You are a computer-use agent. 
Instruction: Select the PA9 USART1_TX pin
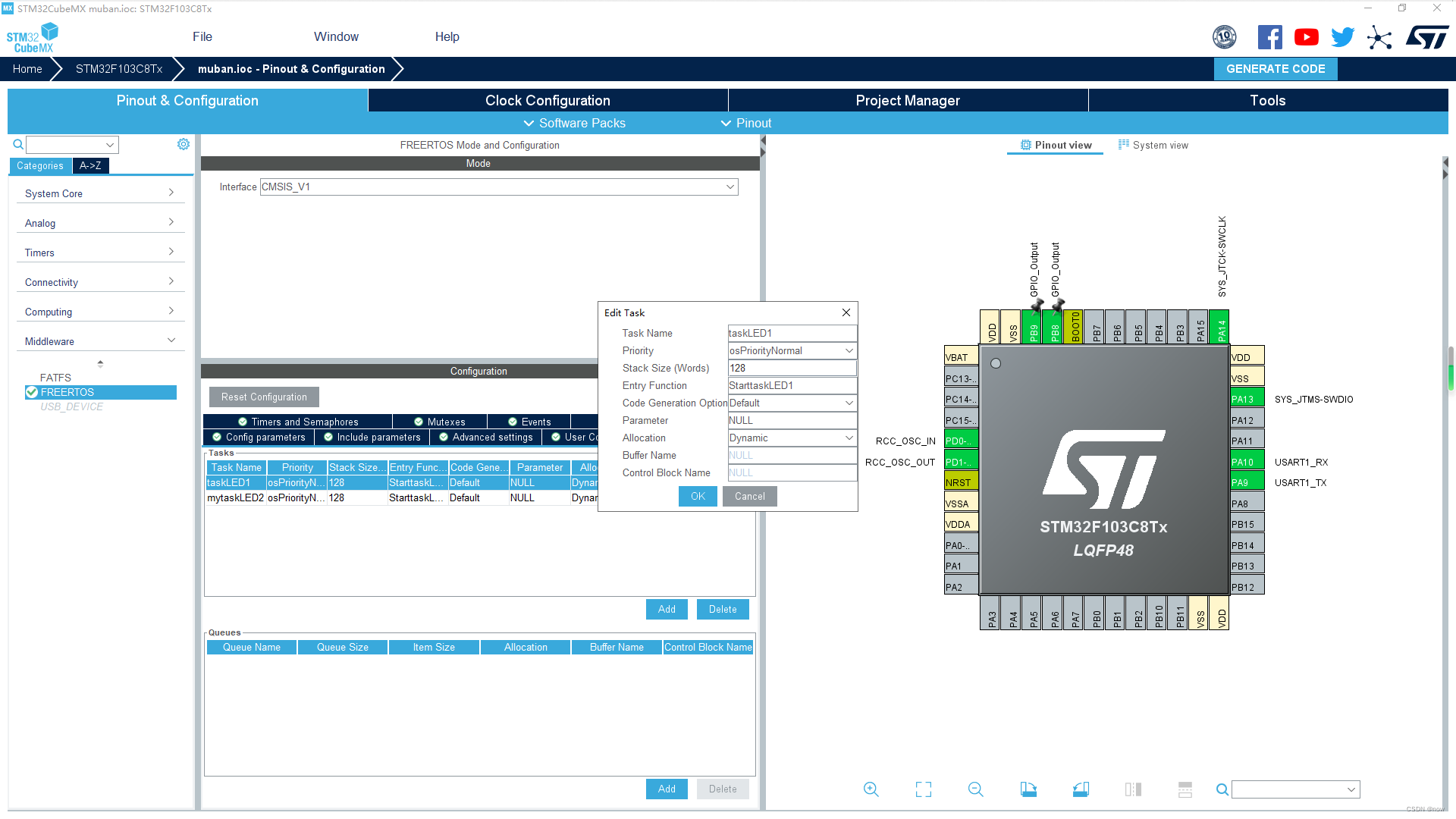(1246, 482)
